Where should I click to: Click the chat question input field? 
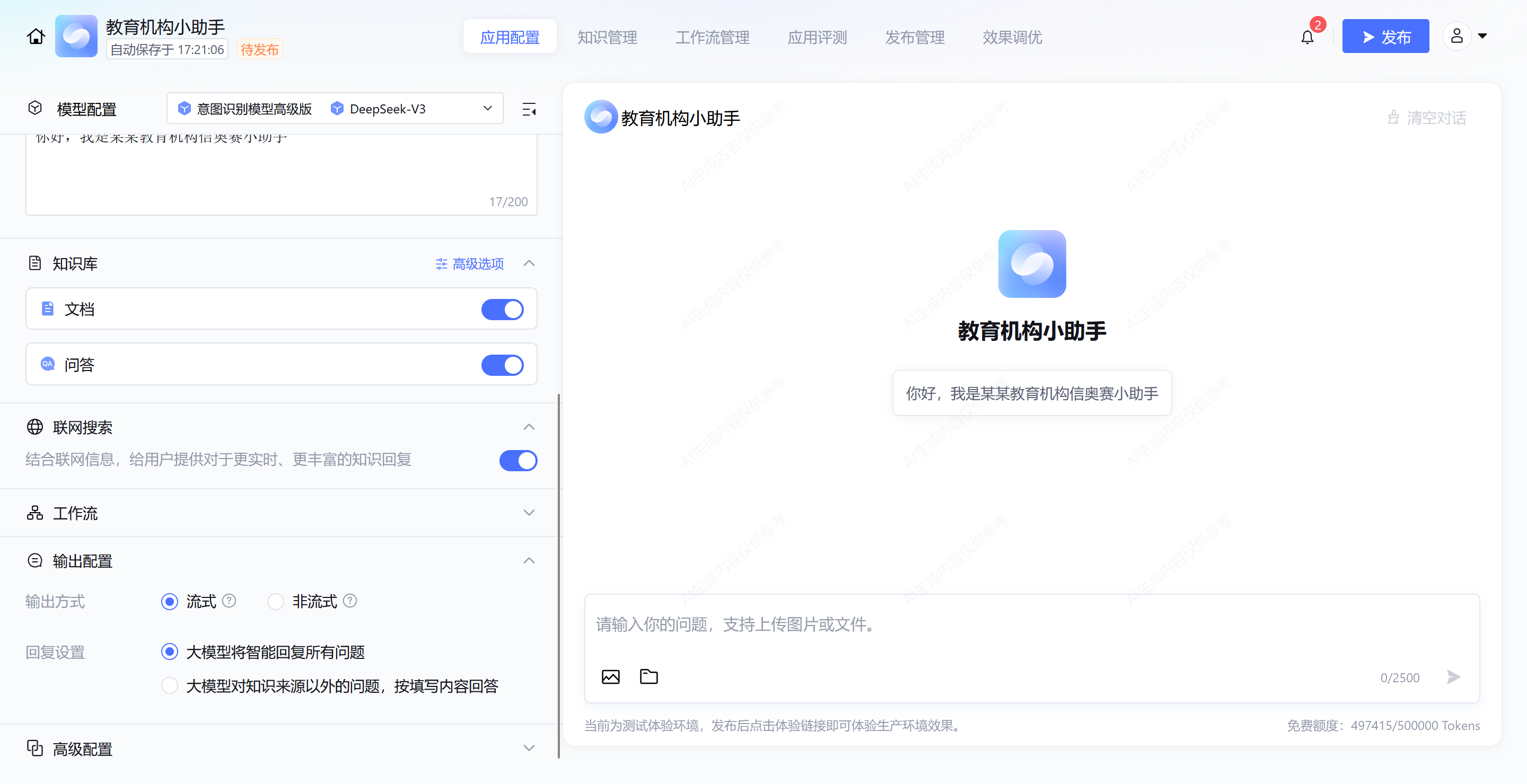1030,625
